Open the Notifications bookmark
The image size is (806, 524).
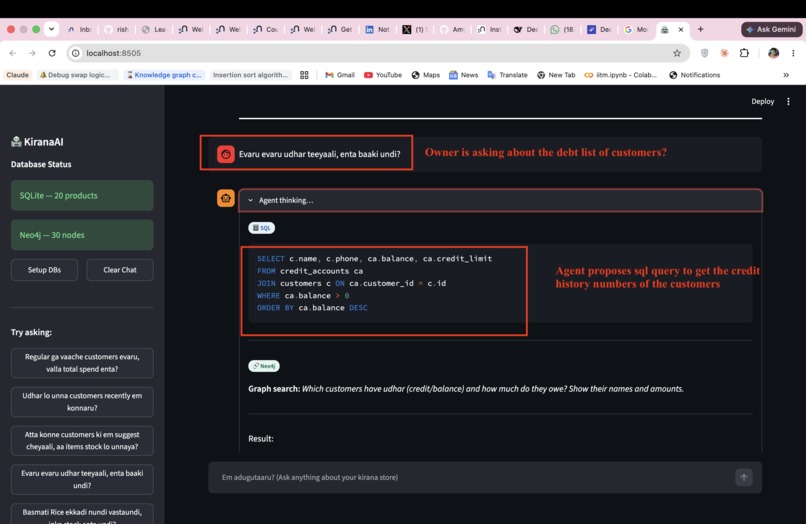(694, 75)
